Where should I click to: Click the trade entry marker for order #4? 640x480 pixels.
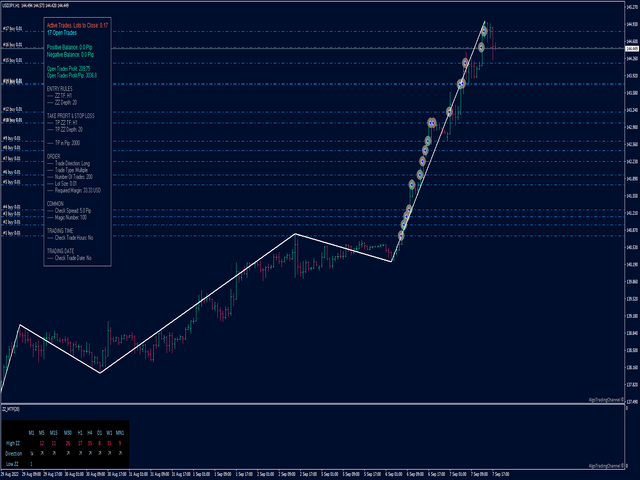pyautogui.click(x=409, y=209)
